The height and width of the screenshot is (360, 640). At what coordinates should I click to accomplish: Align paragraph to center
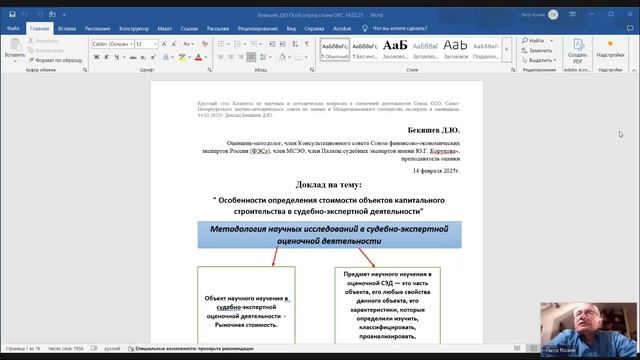(231, 57)
